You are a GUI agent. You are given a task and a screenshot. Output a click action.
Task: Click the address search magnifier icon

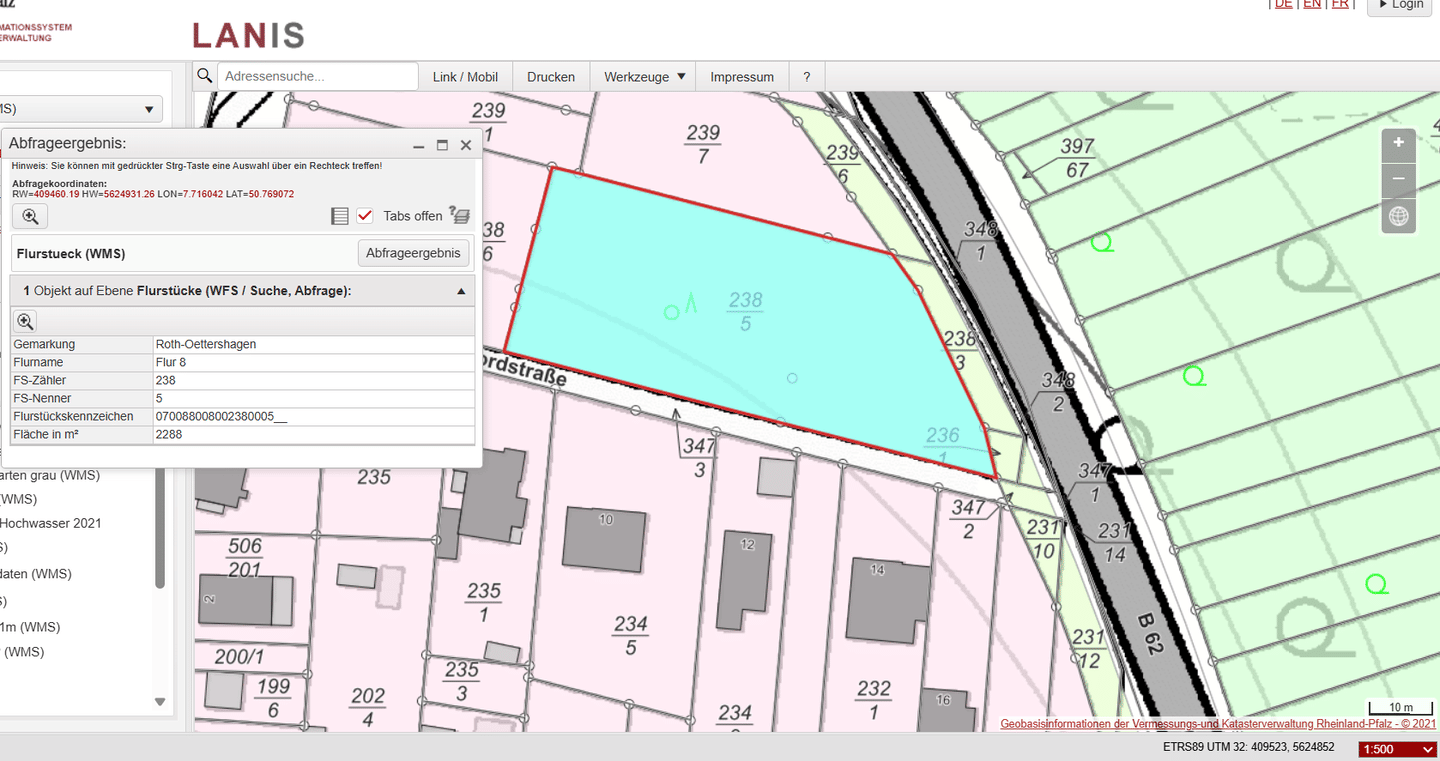(204, 76)
